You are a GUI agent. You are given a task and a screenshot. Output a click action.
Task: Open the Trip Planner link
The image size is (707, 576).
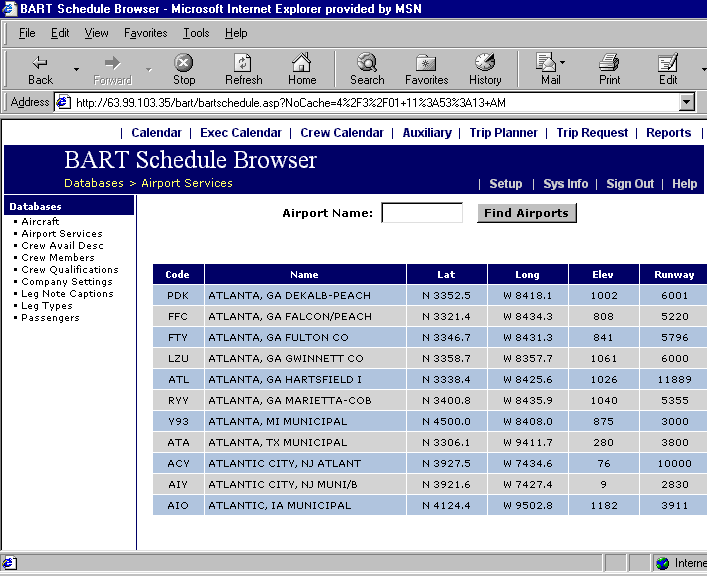pyautogui.click(x=505, y=133)
